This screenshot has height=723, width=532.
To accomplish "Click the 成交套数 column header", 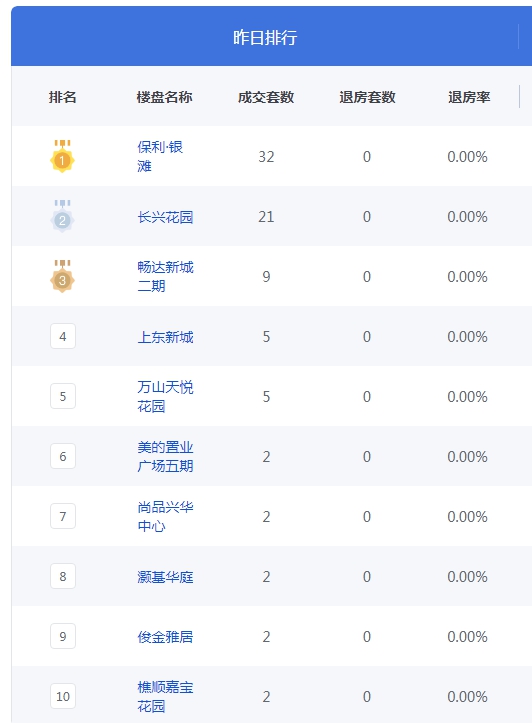I will (266, 97).
